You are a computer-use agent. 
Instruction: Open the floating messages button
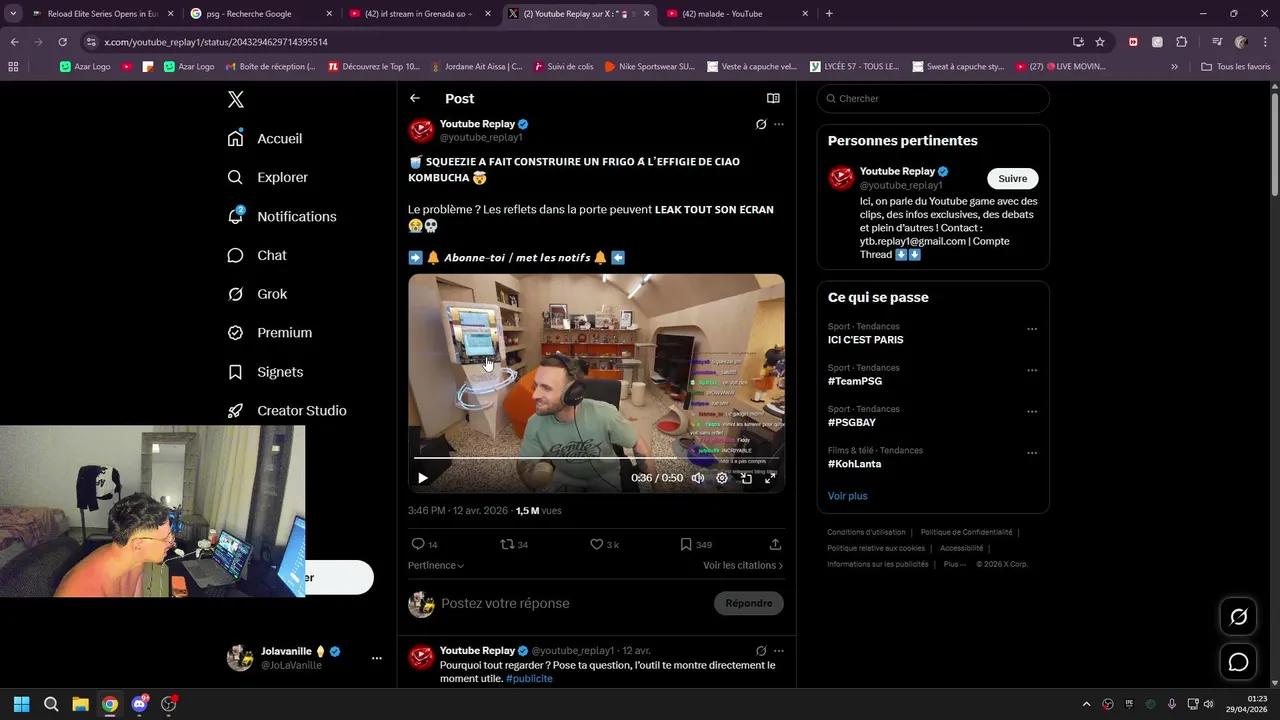click(x=1238, y=662)
